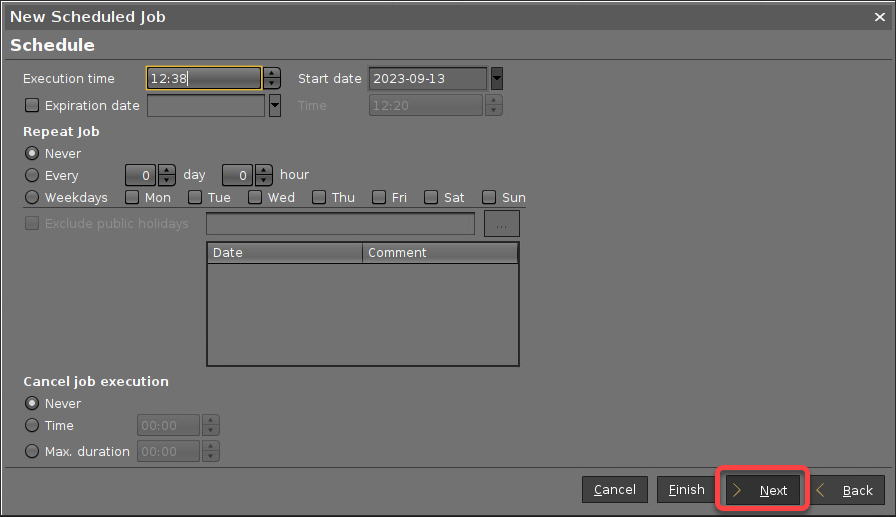The height and width of the screenshot is (517, 896).
Task: Check the Mon weekday checkbox
Action: 132,197
